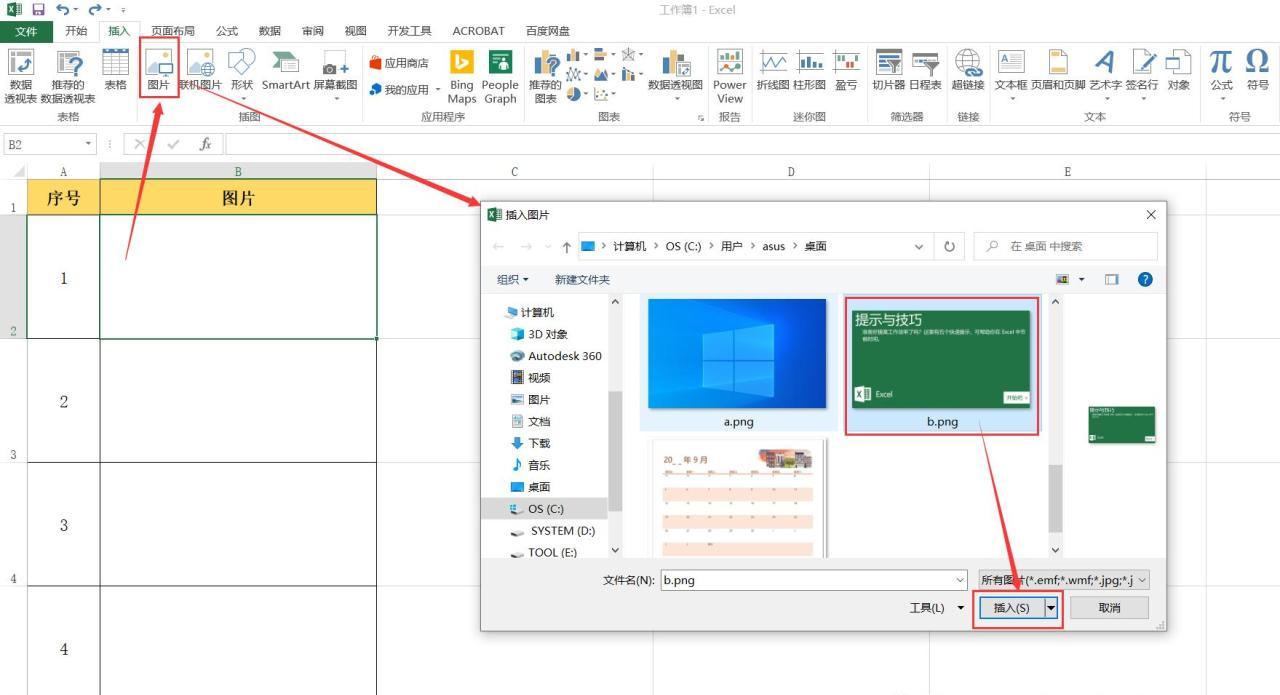Open 屏幕截图 screenshot tool
1280x695 pixels.
coord(335,74)
